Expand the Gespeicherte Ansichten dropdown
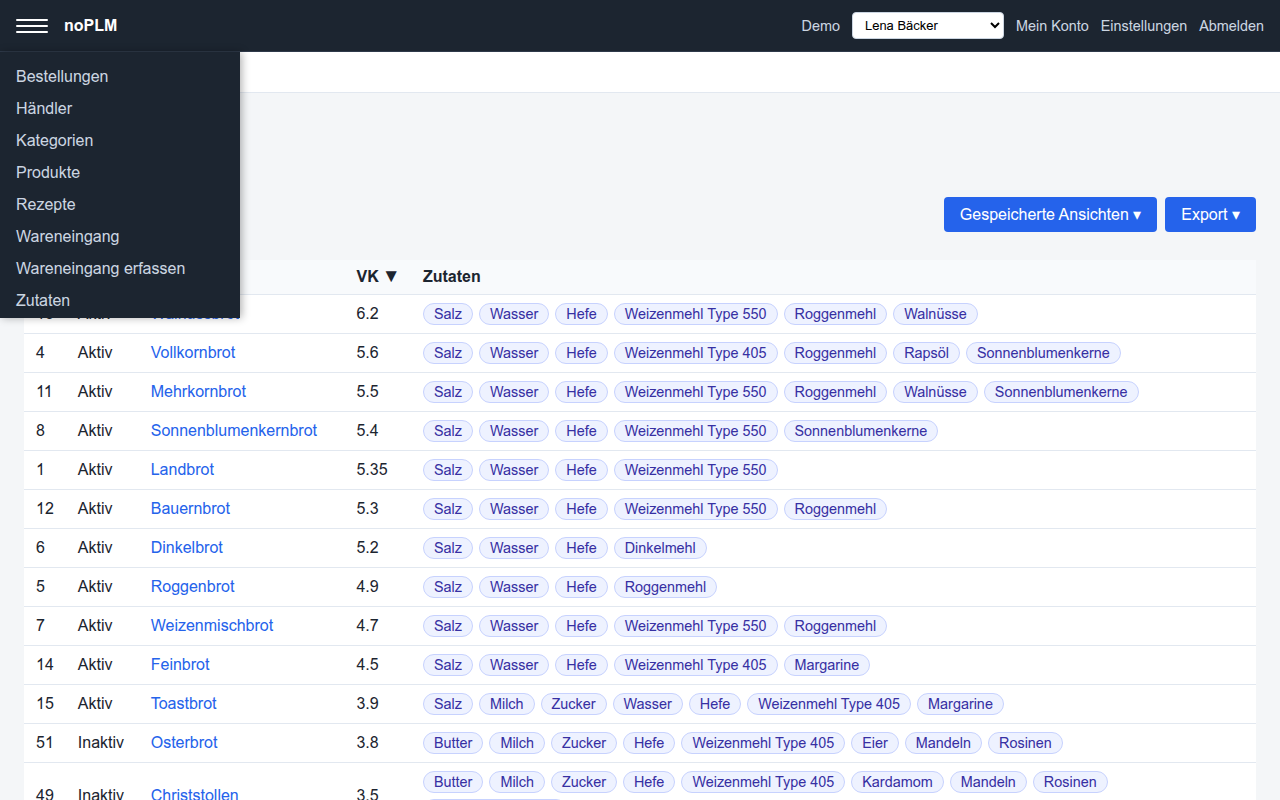Image resolution: width=1280 pixels, height=800 pixels. click(x=1050, y=215)
